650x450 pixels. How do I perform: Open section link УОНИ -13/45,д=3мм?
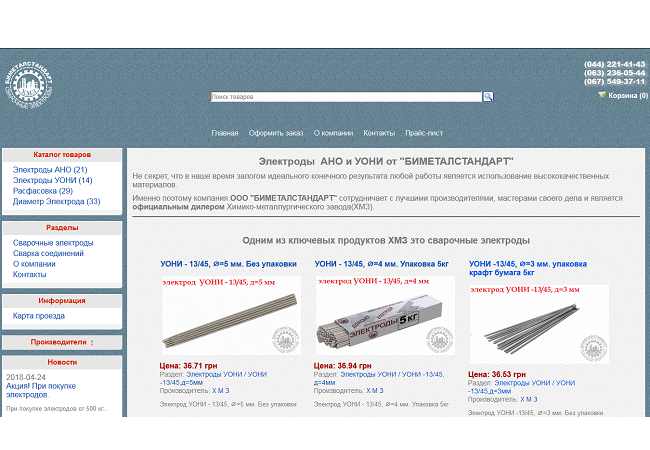point(521,387)
